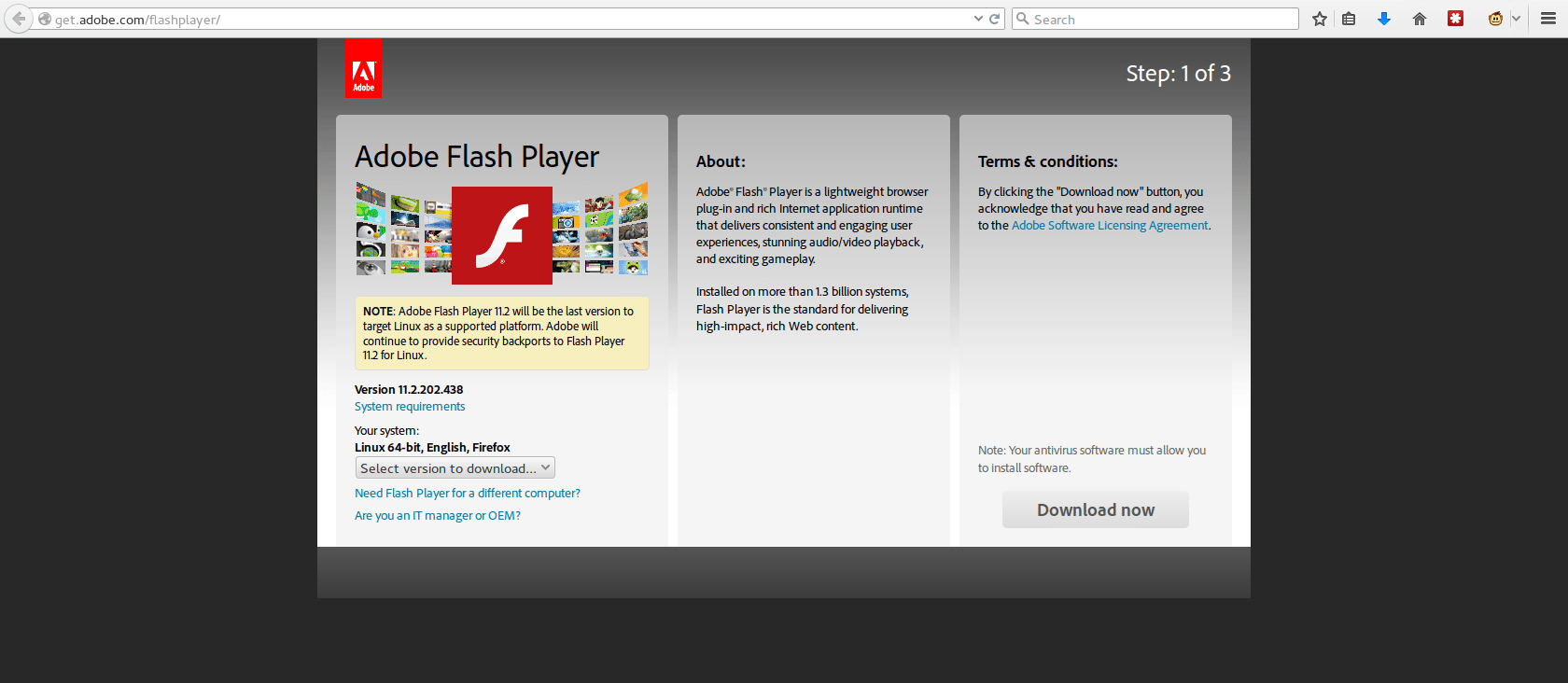Click the Adobe Flash Player heading
The width and height of the screenshot is (1568, 683).
click(x=477, y=157)
